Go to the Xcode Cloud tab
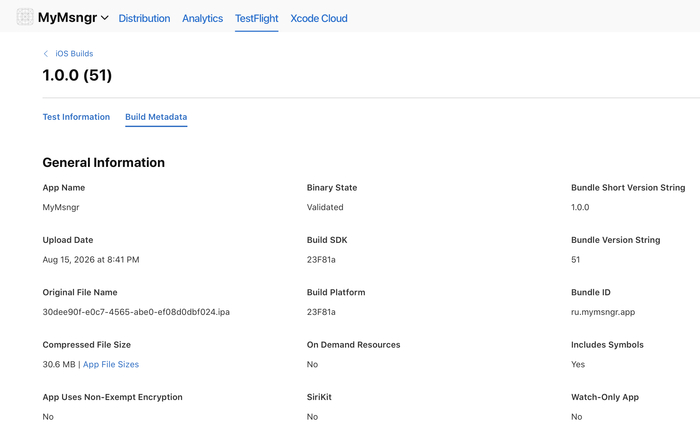This screenshot has width=700, height=436. click(319, 18)
